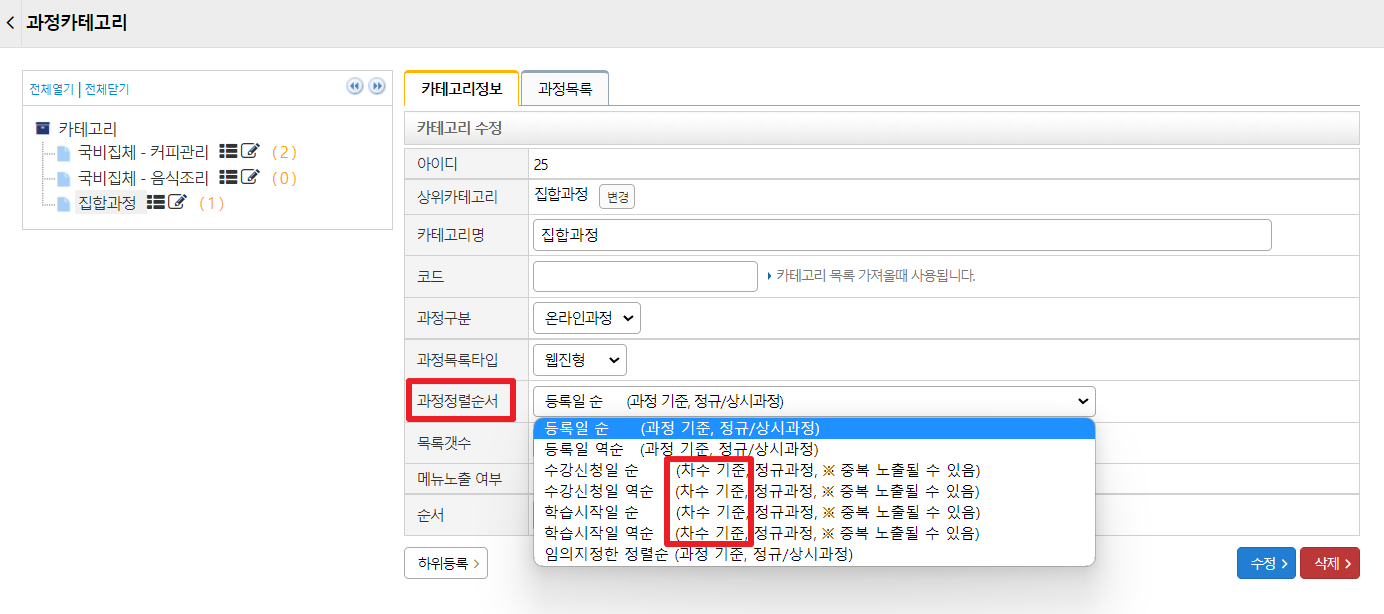Click edit icon for 국비집체 - 커피관리
Viewport: 1384px width, 614px height.
[x=250, y=151]
